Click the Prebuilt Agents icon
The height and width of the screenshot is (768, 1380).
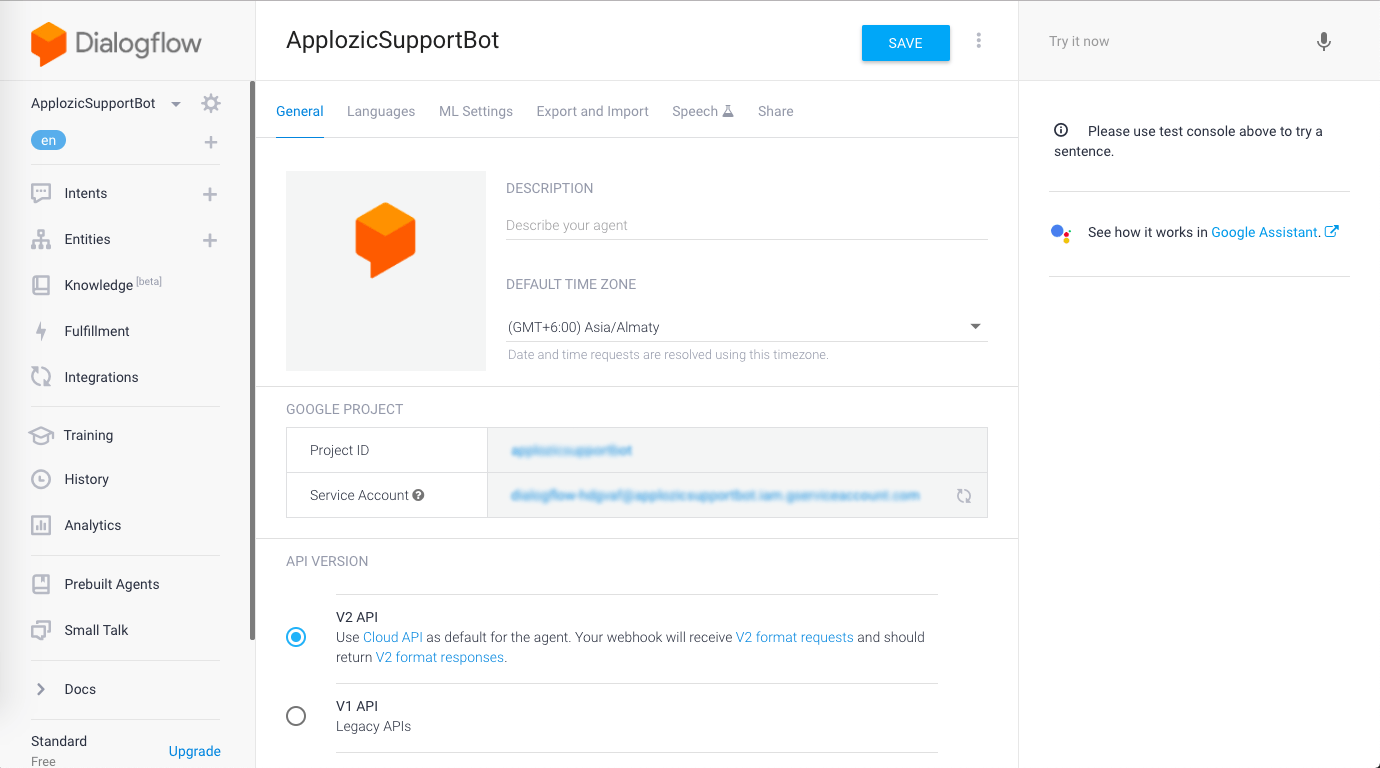[41, 584]
